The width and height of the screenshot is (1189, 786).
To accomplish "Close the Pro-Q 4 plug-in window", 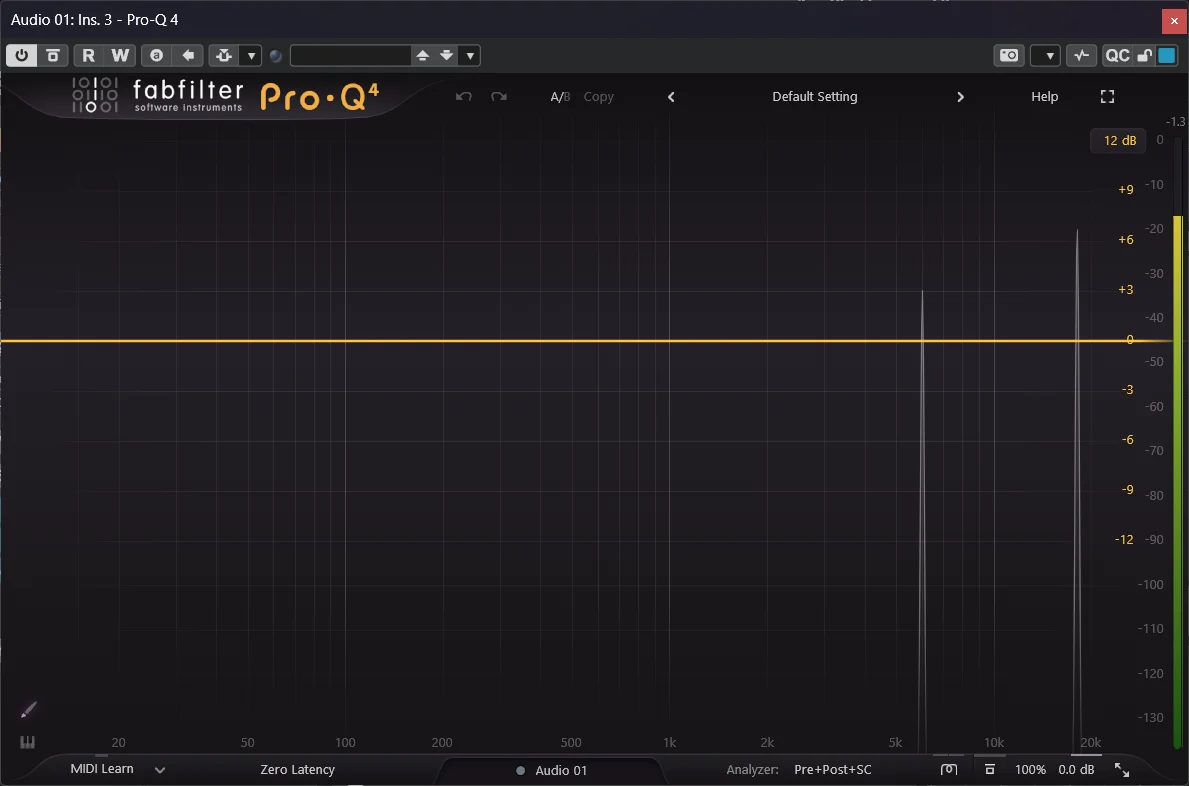I will tap(1174, 20).
